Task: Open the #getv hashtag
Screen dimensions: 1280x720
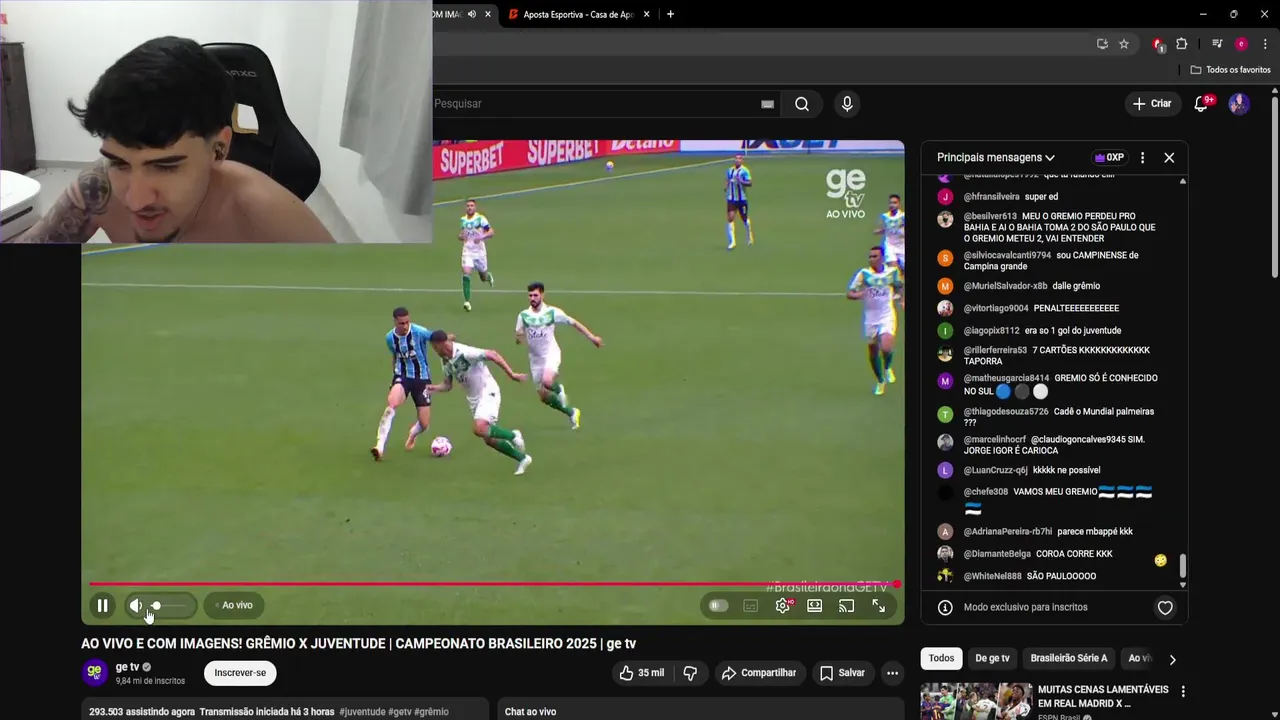Action: (x=399, y=712)
